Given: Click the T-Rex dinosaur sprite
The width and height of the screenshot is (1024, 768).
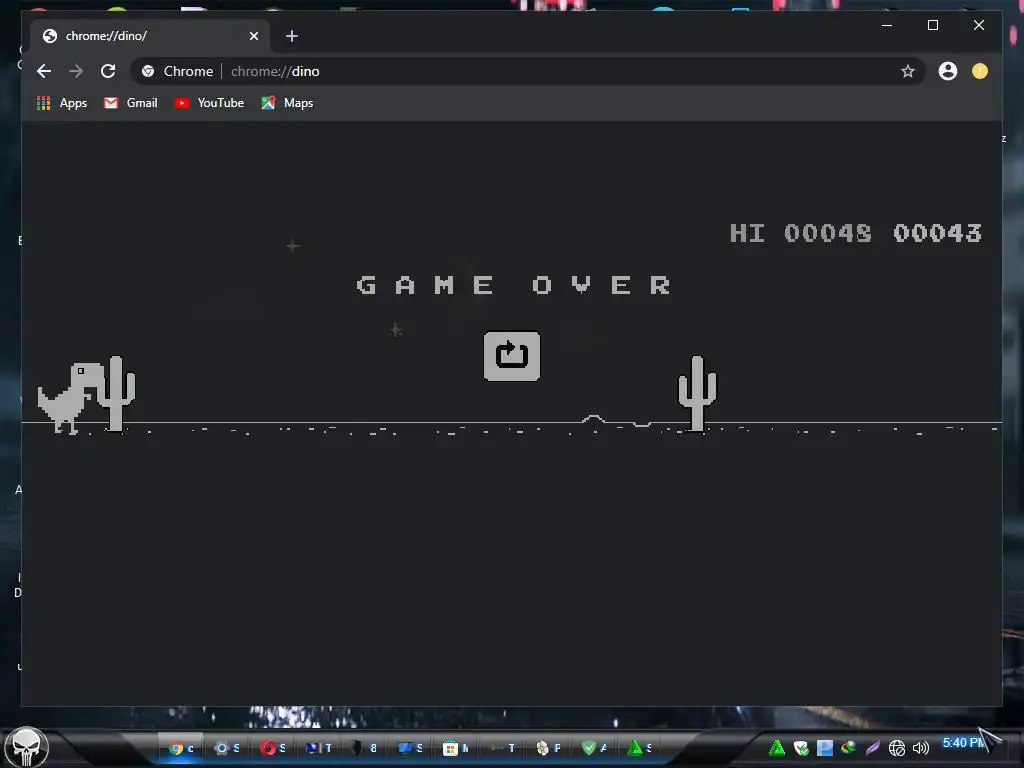Looking at the screenshot, I should (71, 397).
